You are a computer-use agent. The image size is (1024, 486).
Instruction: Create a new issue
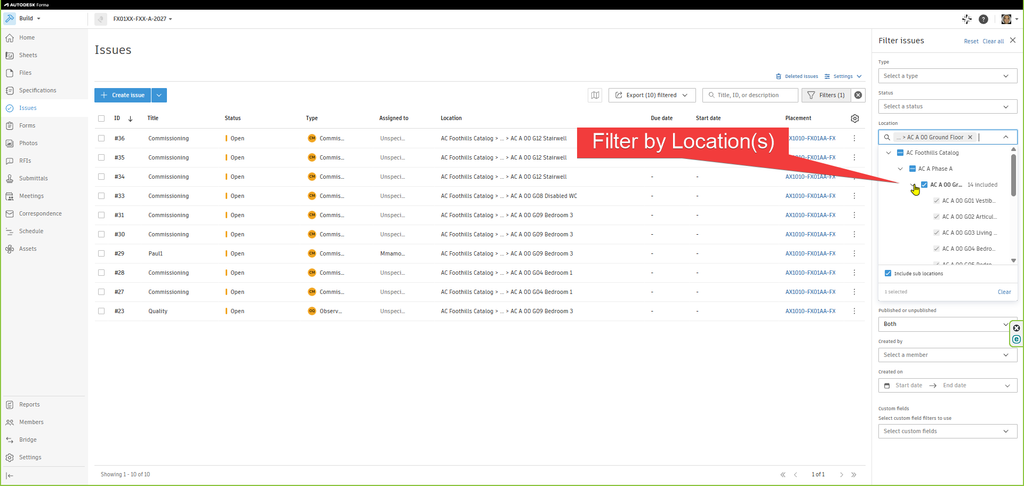click(x=123, y=95)
